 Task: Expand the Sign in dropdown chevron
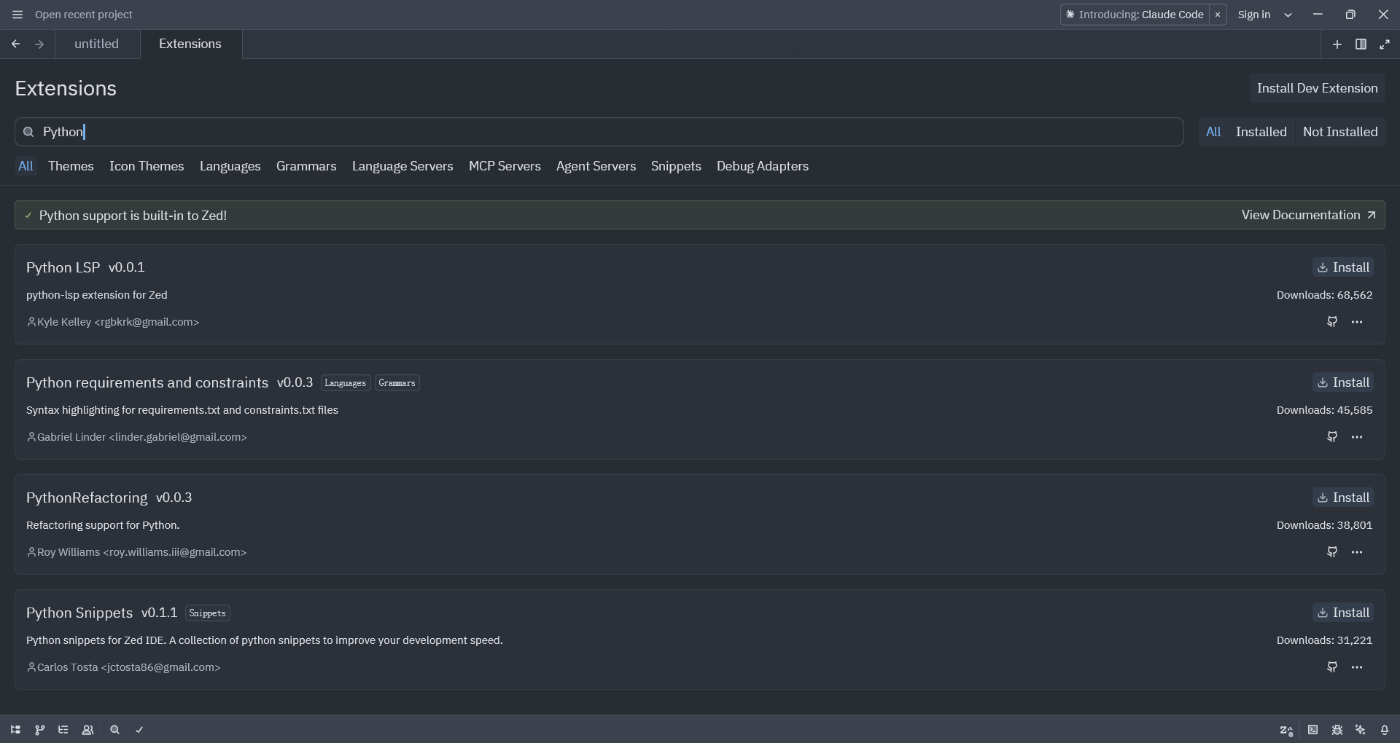[1288, 14]
